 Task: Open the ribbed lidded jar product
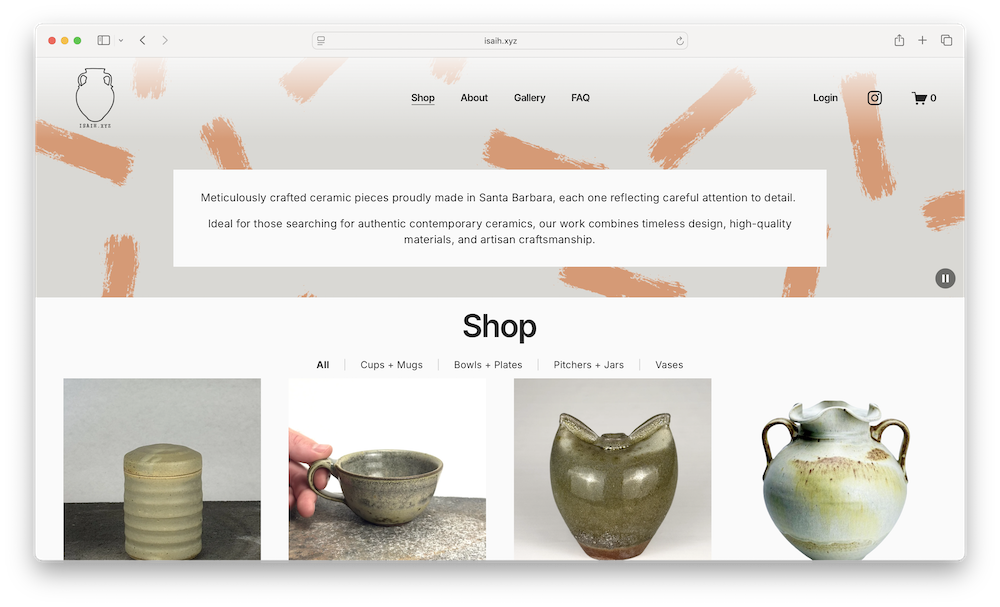click(x=162, y=469)
